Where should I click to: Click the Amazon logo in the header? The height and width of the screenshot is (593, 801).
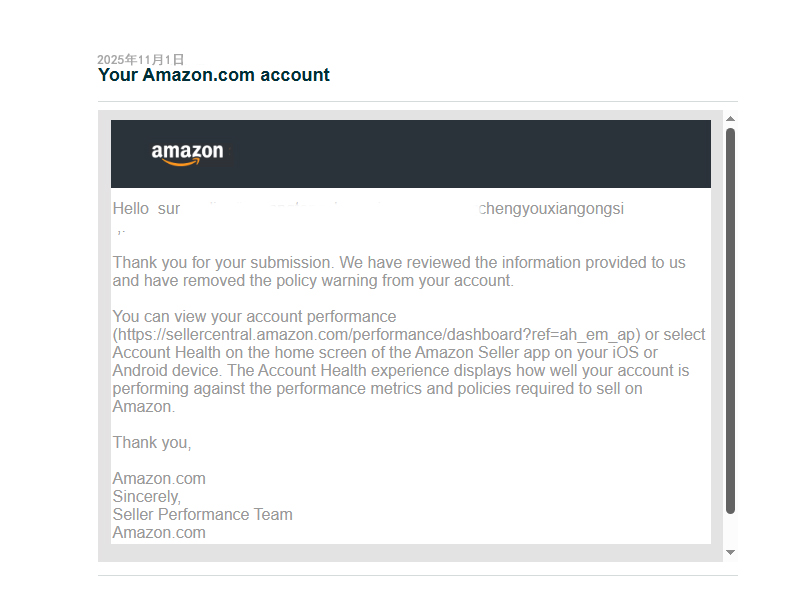coord(187,154)
